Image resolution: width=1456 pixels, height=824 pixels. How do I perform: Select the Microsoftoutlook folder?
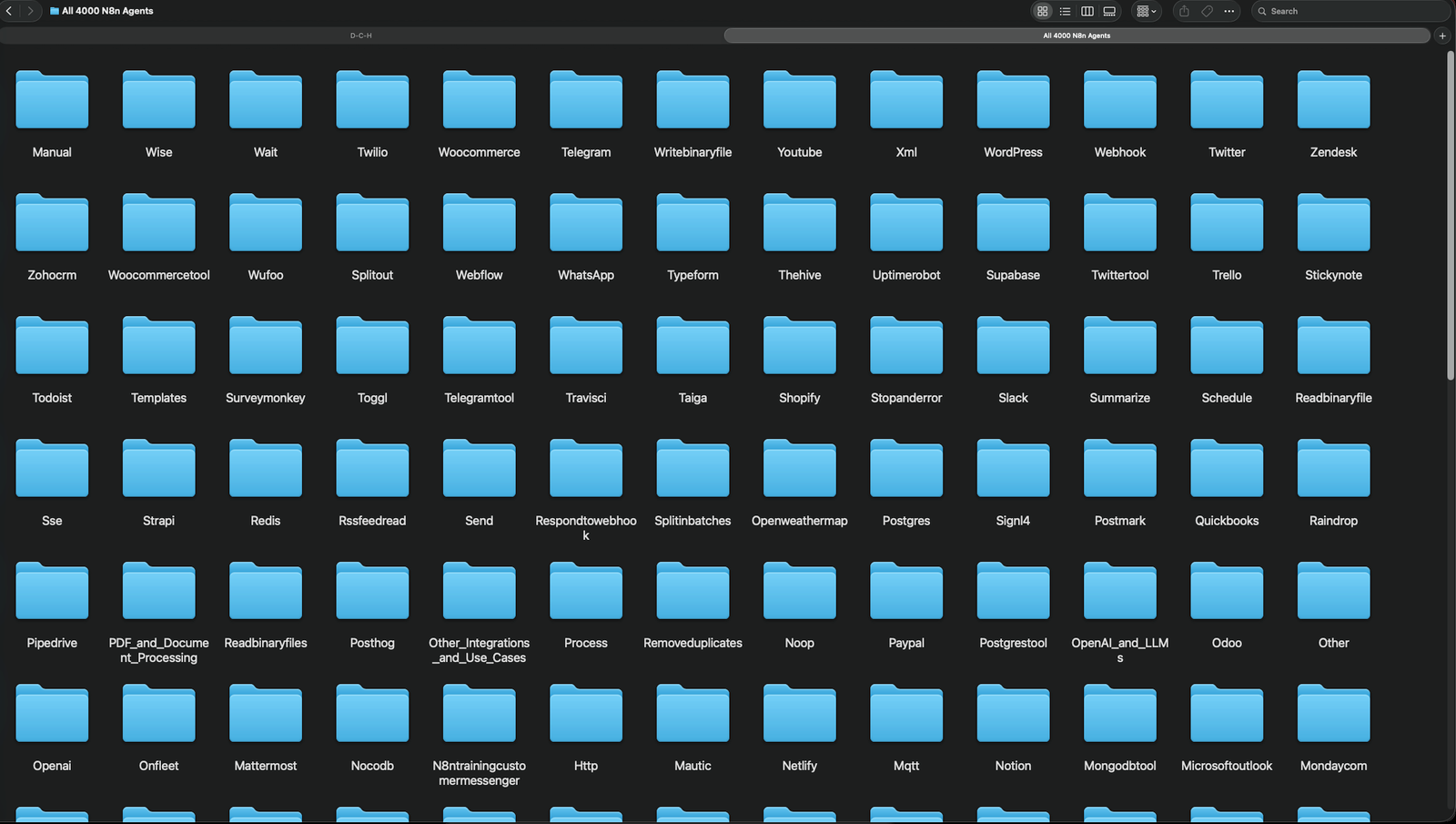[x=1227, y=715]
